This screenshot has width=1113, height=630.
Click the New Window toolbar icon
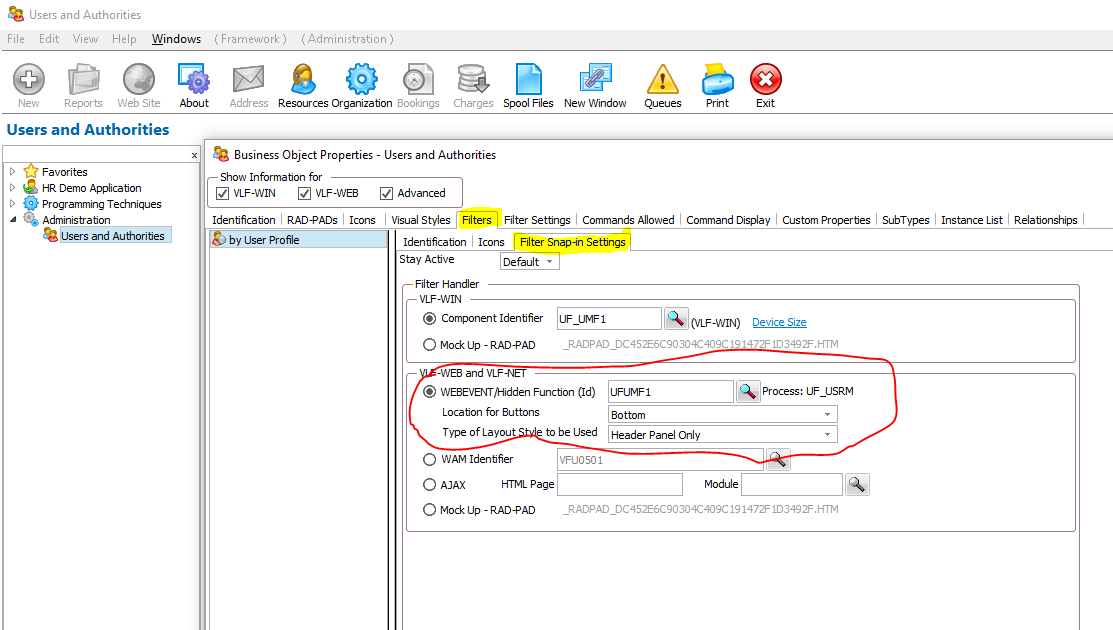click(x=595, y=81)
